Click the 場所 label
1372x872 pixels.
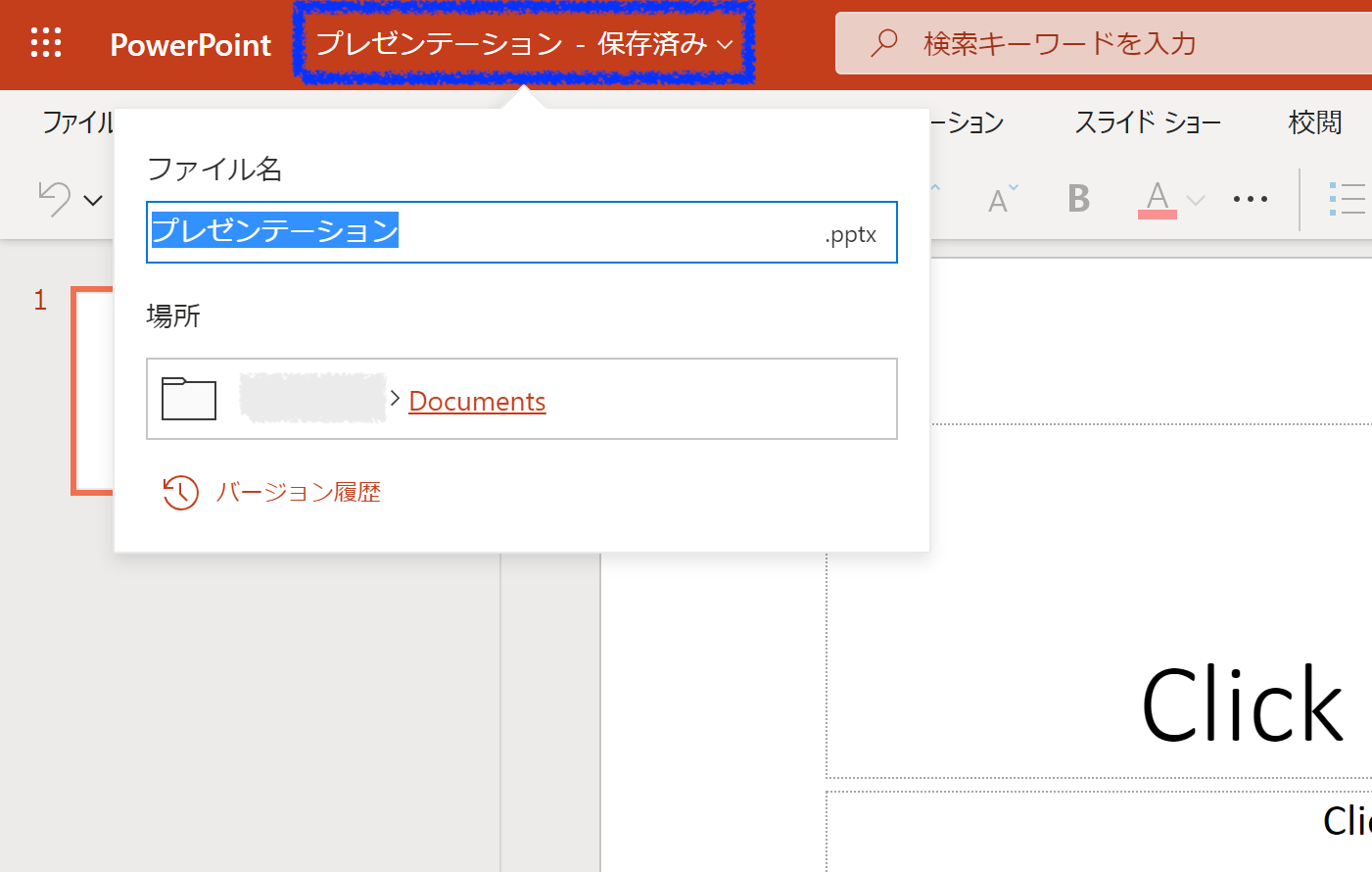point(173,315)
